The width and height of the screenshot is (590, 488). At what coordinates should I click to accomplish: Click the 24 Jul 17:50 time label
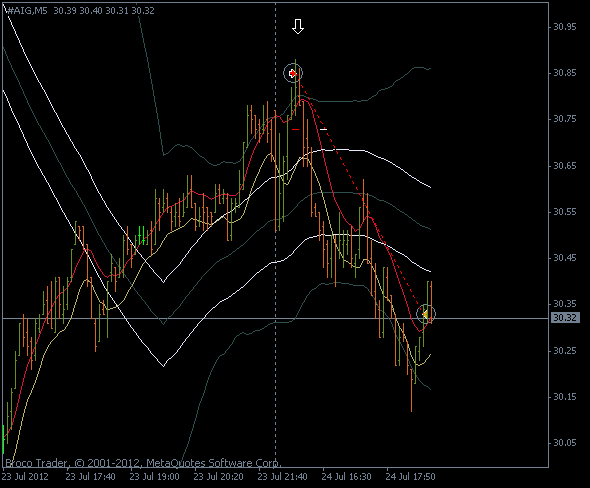pos(410,477)
